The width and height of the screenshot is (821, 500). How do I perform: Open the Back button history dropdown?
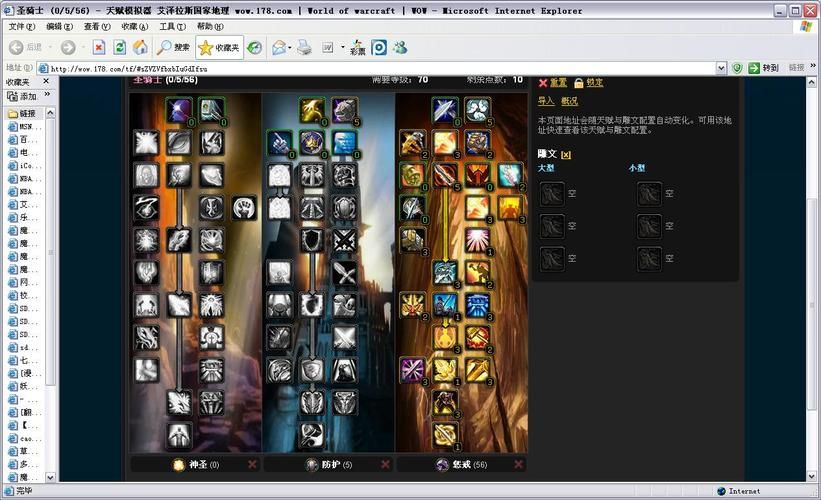click(x=50, y=47)
